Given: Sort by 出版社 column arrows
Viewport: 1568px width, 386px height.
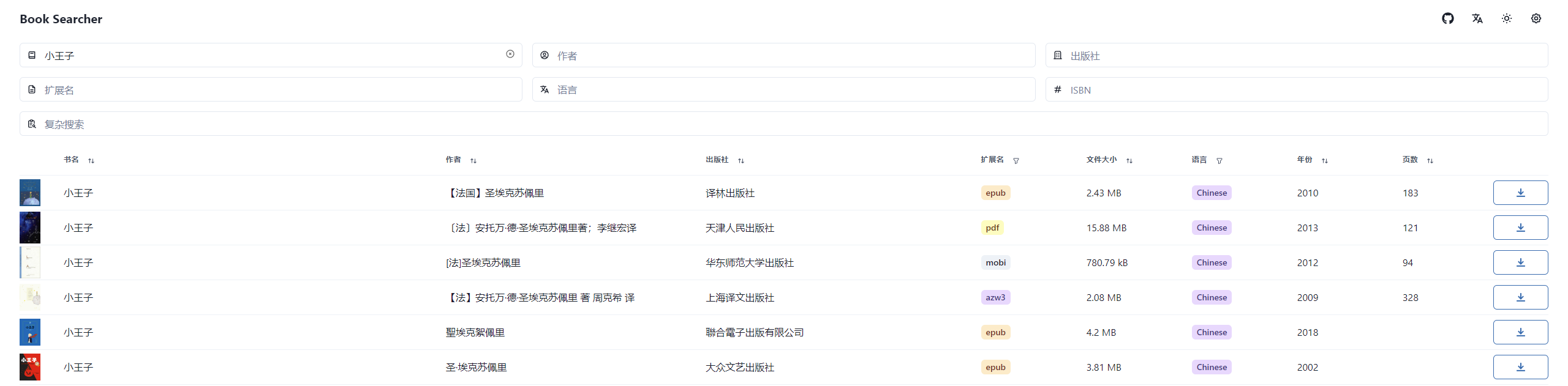Looking at the screenshot, I should pos(741,161).
